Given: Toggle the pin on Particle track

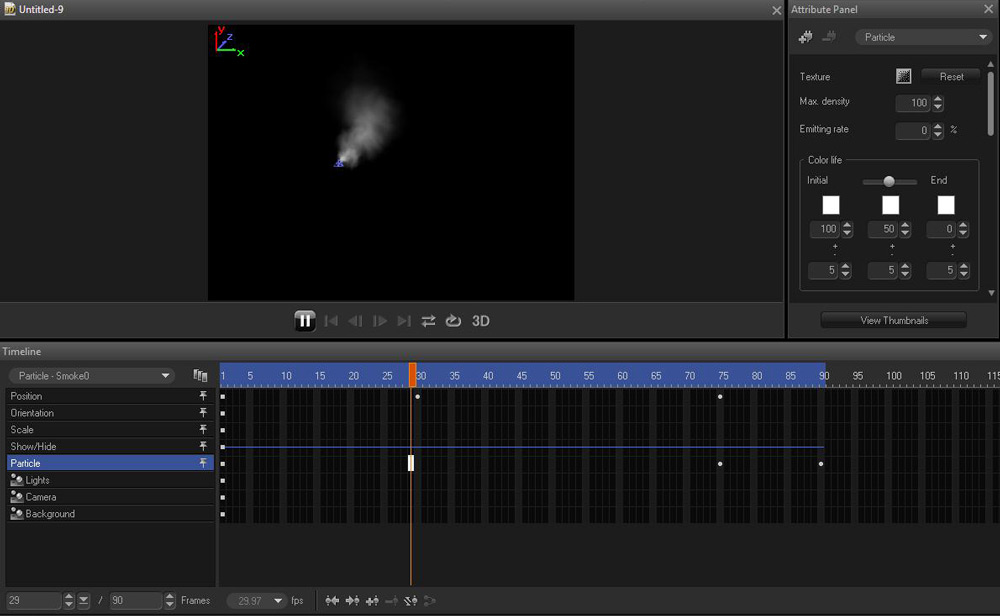Looking at the screenshot, I should [x=203, y=463].
